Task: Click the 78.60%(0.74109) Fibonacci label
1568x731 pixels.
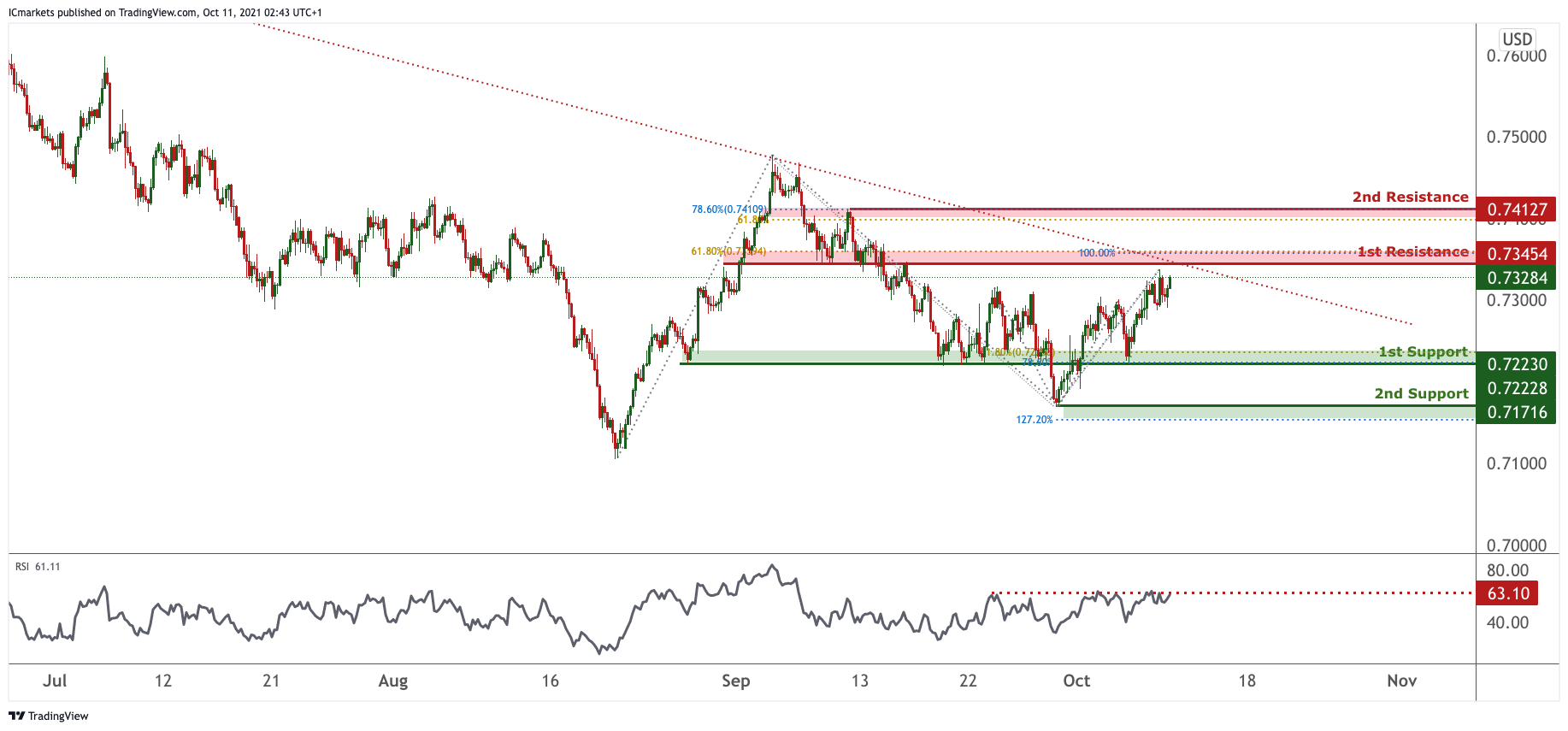Action: click(x=728, y=209)
